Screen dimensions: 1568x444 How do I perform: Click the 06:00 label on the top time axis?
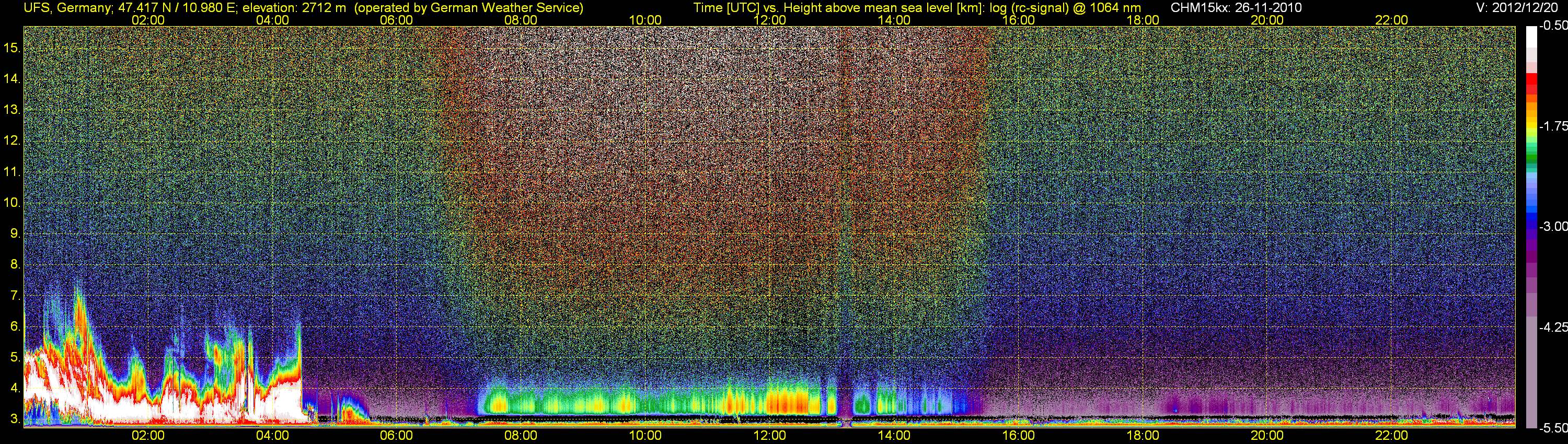tap(396, 20)
